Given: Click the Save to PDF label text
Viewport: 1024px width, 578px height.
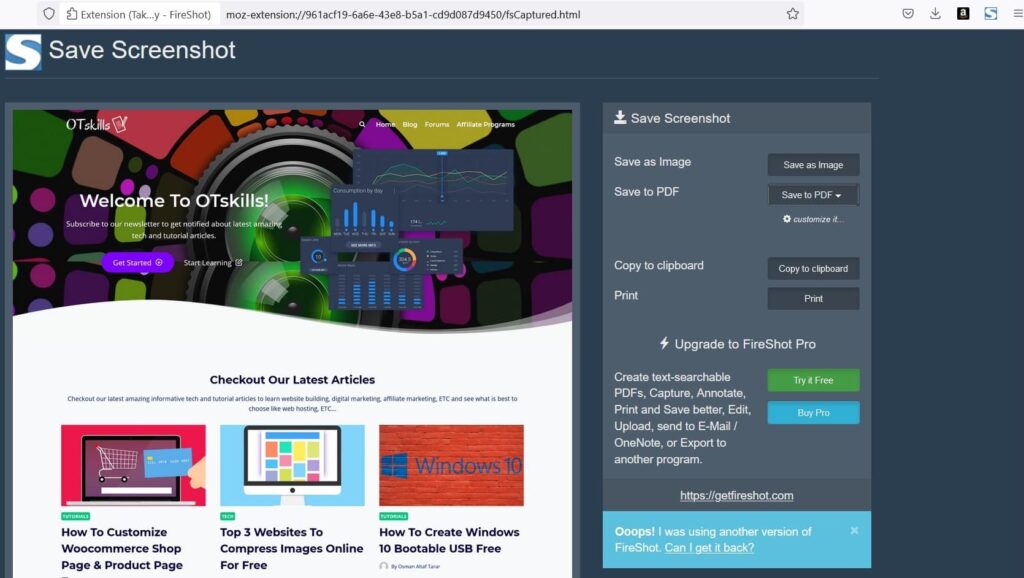Looking at the screenshot, I should 647,191.
